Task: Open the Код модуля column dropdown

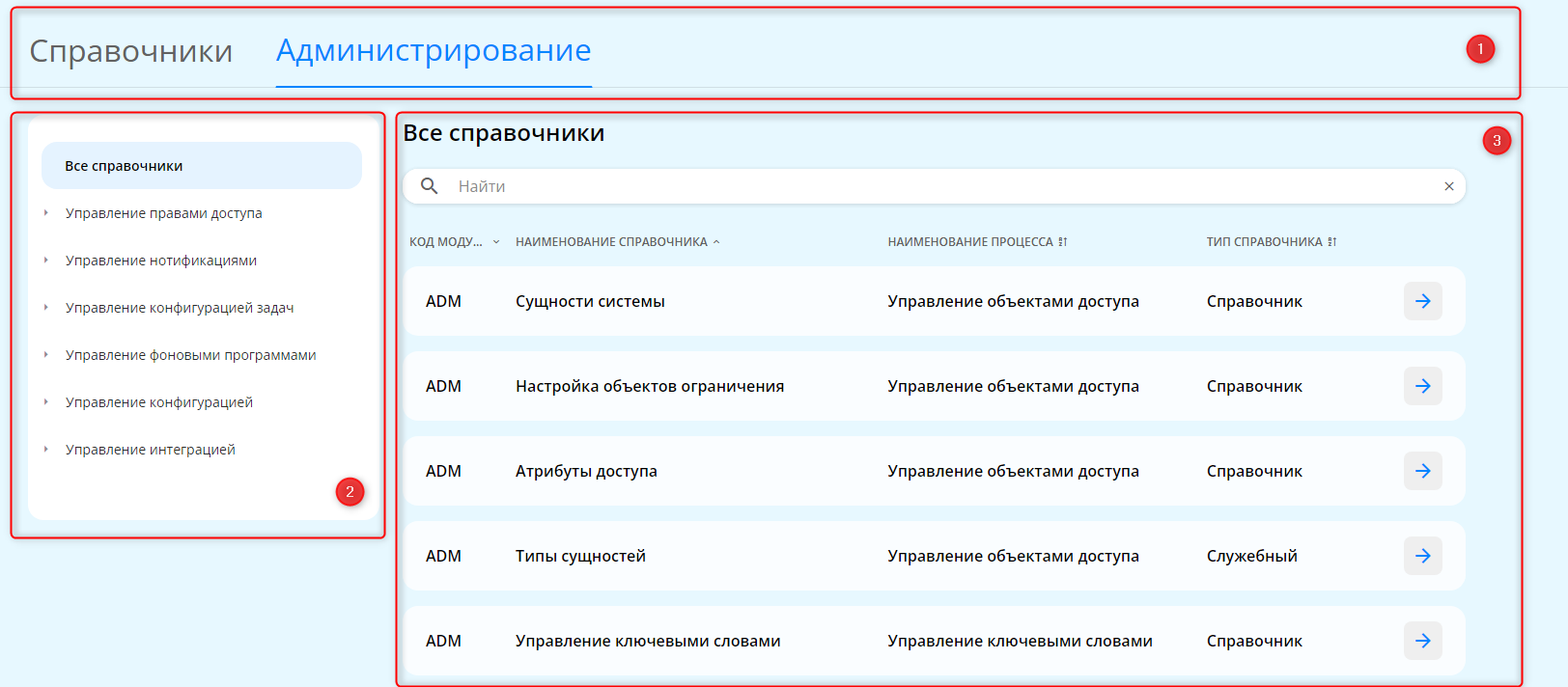Action: tap(496, 242)
